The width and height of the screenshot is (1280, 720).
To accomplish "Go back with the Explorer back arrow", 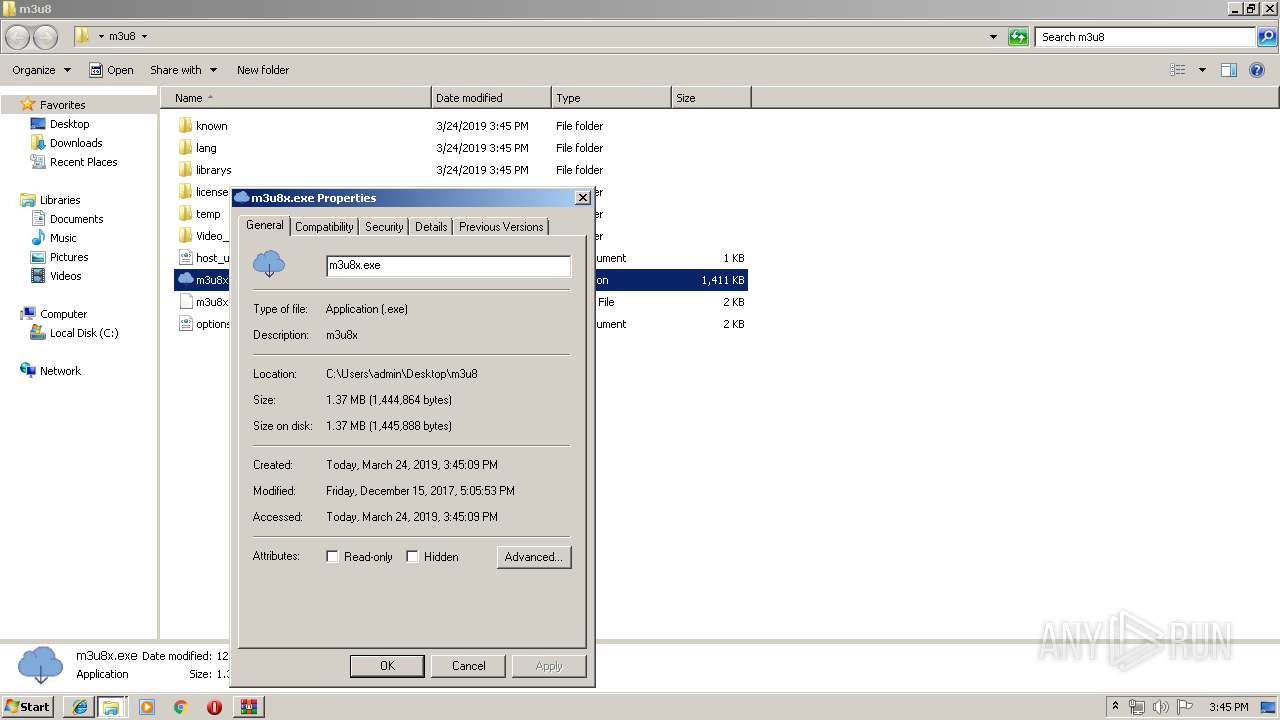I will pyautogui.click(x=18, y=37).
